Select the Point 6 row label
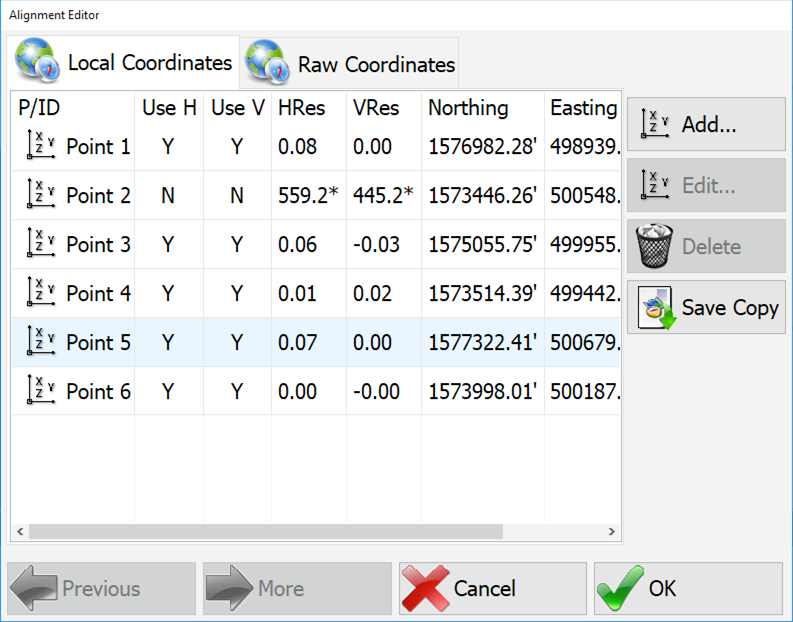793x622 pixels. pos(98,392)
